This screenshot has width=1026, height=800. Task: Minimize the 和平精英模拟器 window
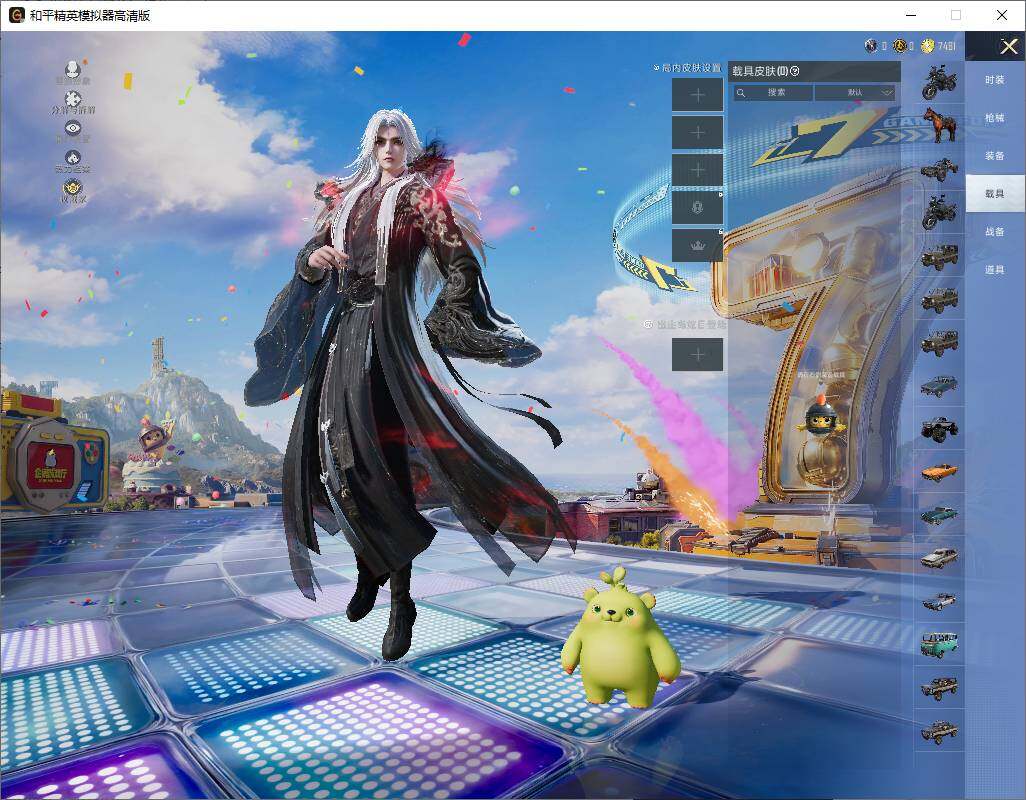[911, 15]
